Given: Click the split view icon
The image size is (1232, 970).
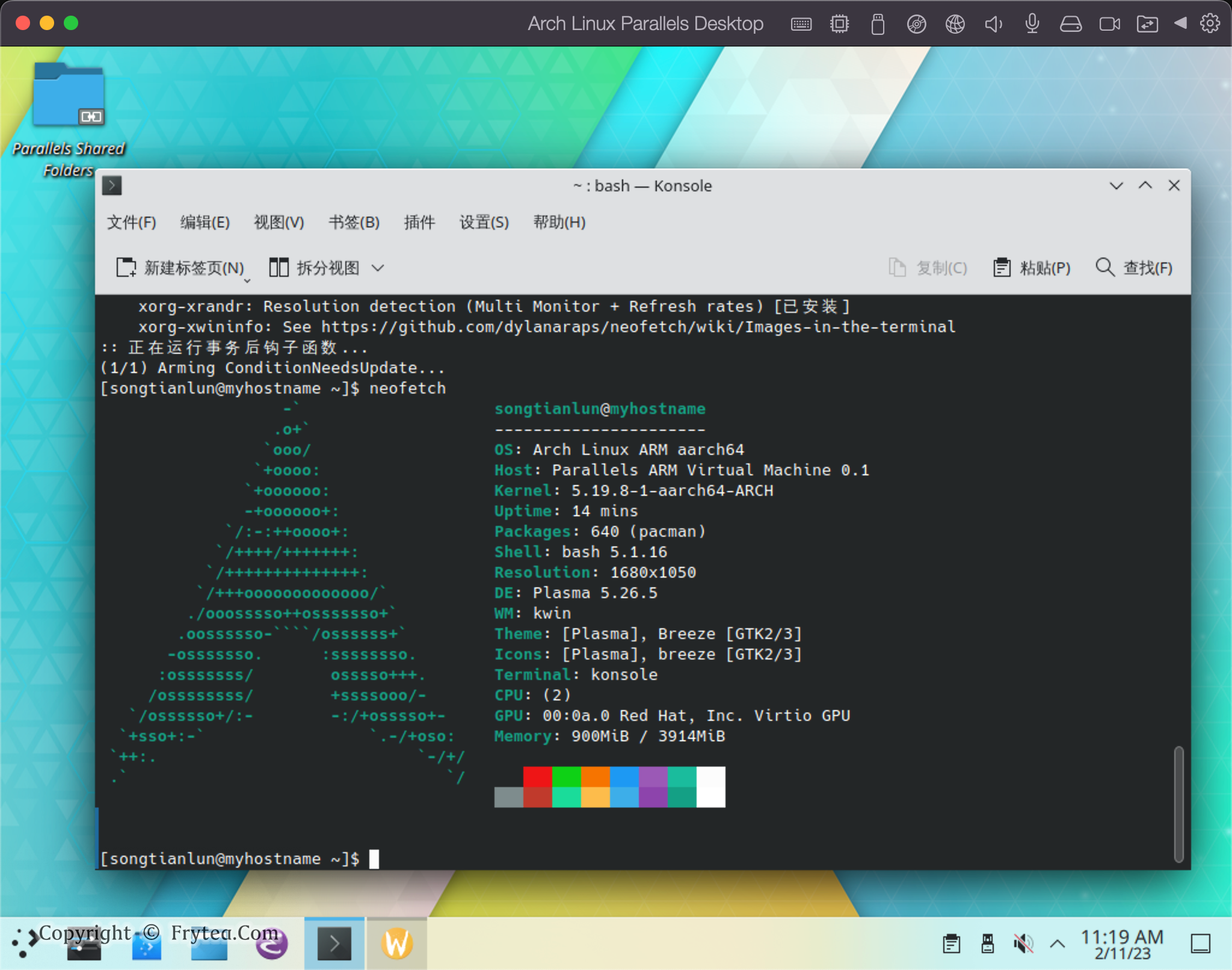Looking at the screenshot, I should point(279,267).
